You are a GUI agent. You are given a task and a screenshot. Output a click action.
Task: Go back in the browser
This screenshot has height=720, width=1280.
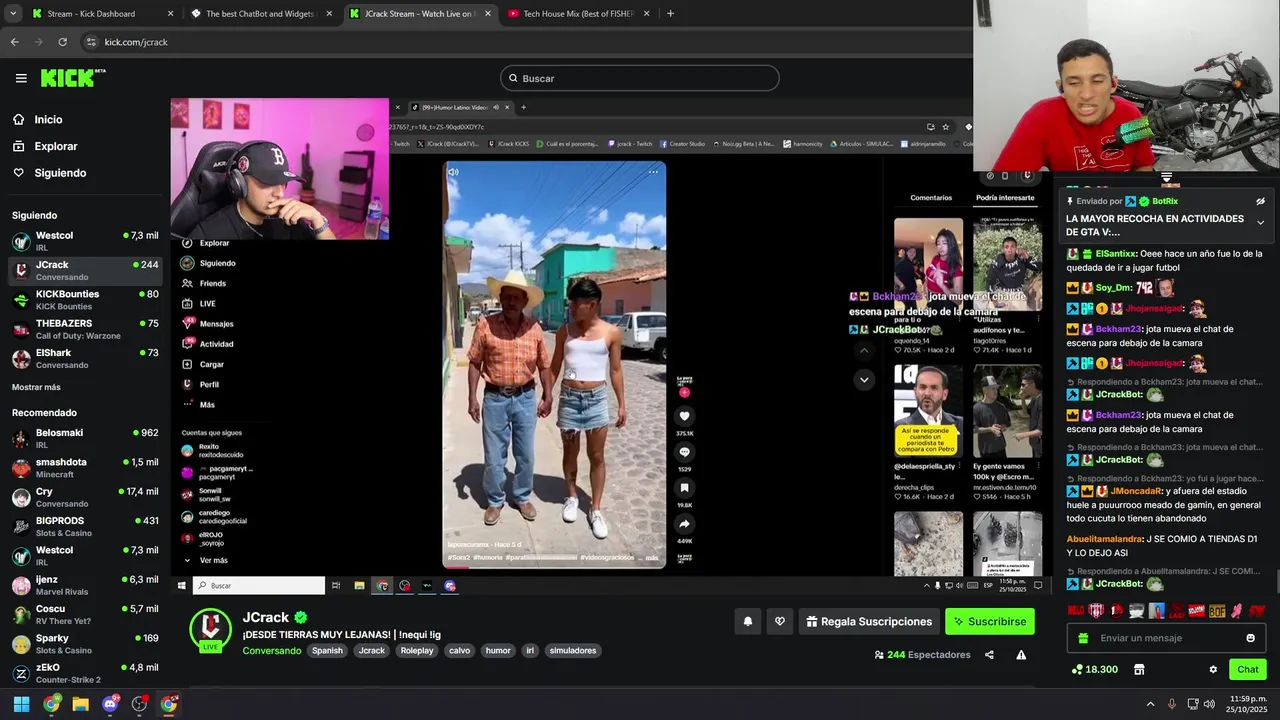14,42
